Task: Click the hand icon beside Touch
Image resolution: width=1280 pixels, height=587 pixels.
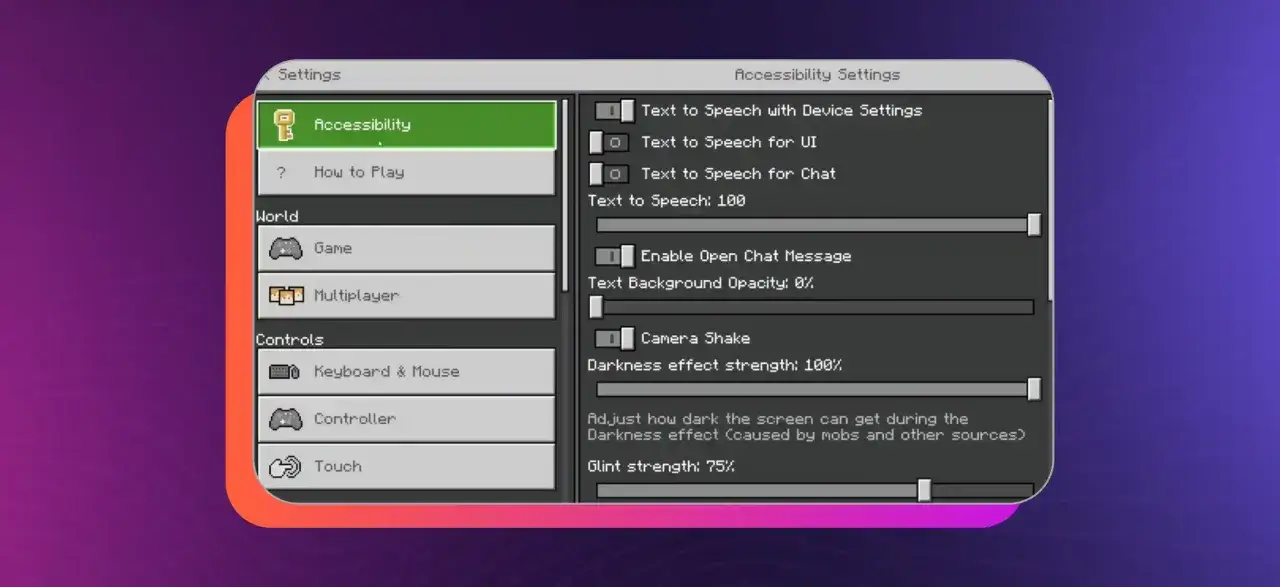Action: (x=286, y=467)
